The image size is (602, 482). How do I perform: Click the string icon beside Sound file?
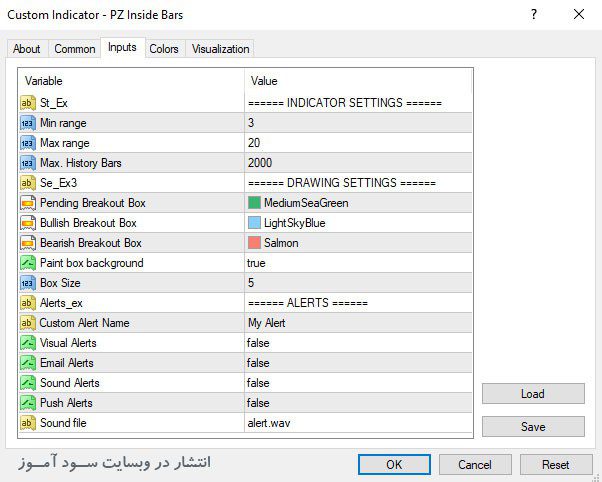coord(28,422)
